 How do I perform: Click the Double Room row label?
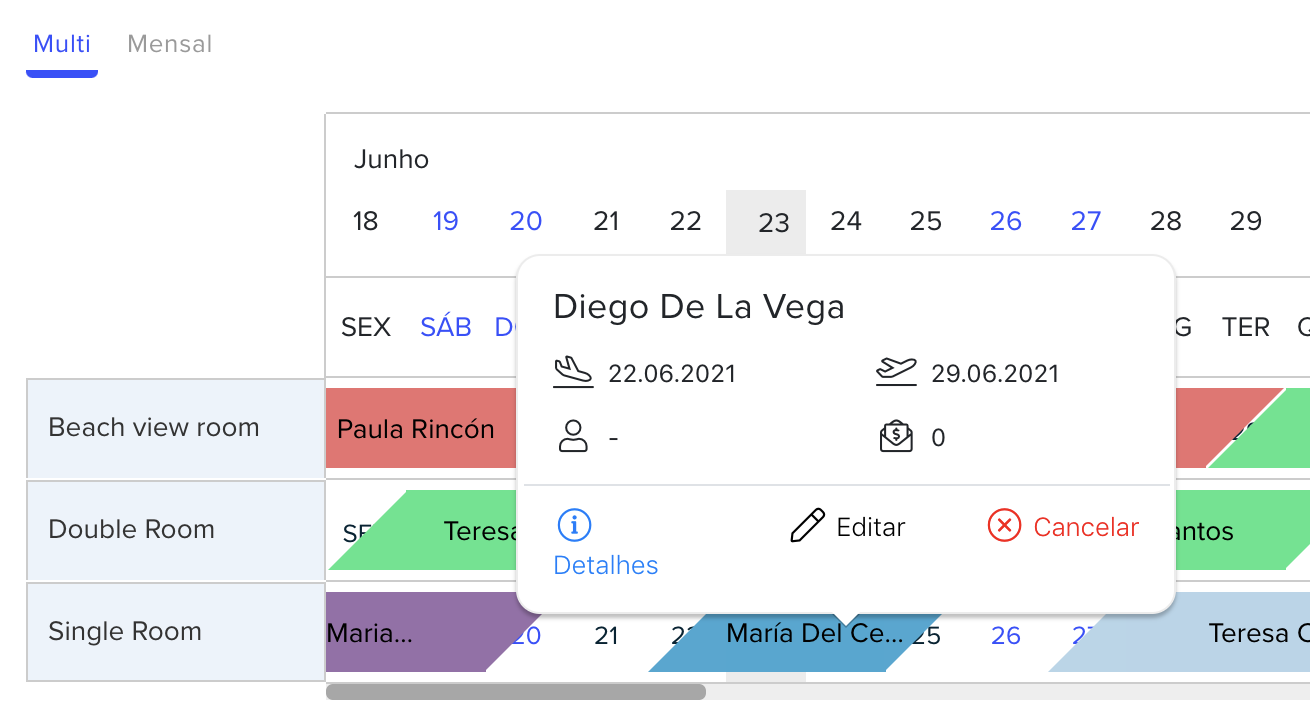pyautogui.click(x=132, y=530)
